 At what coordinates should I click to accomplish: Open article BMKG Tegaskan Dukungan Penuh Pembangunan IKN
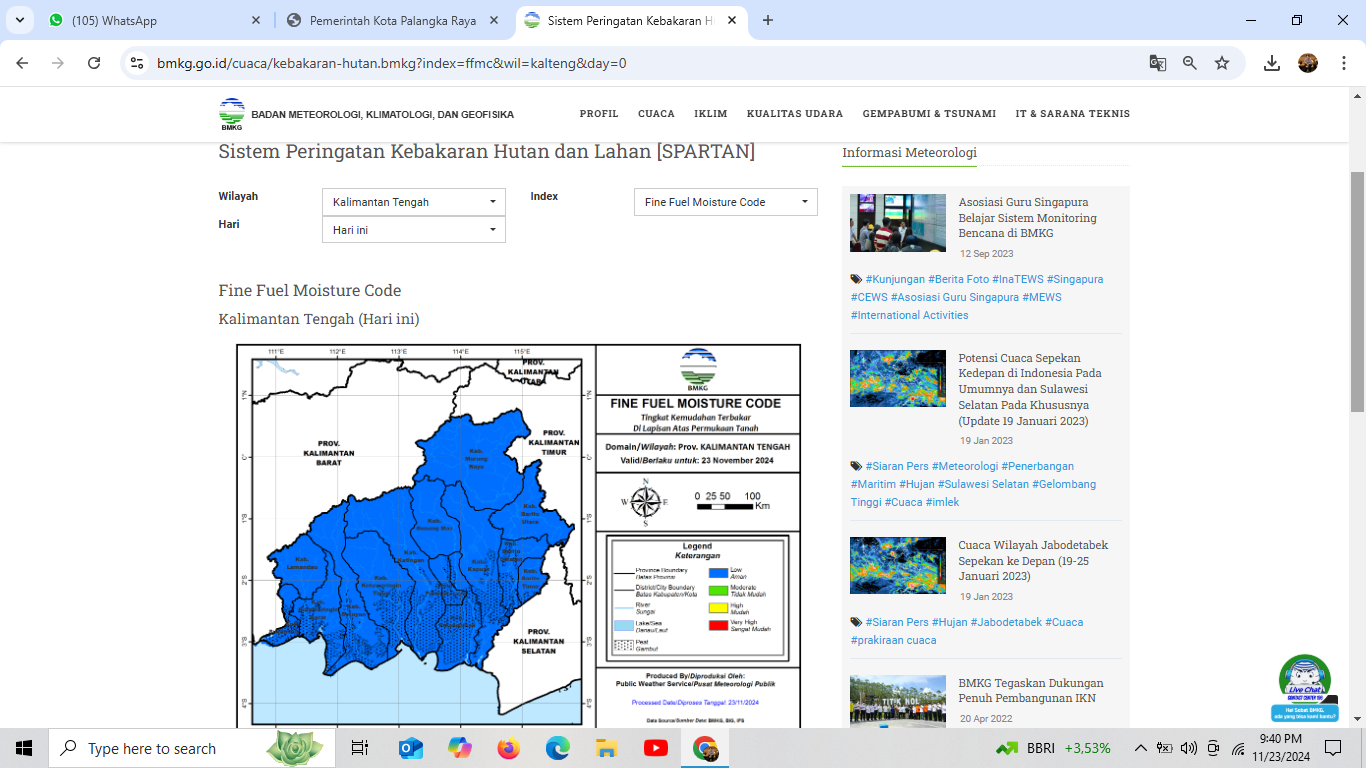click(x=1031, y=691)
